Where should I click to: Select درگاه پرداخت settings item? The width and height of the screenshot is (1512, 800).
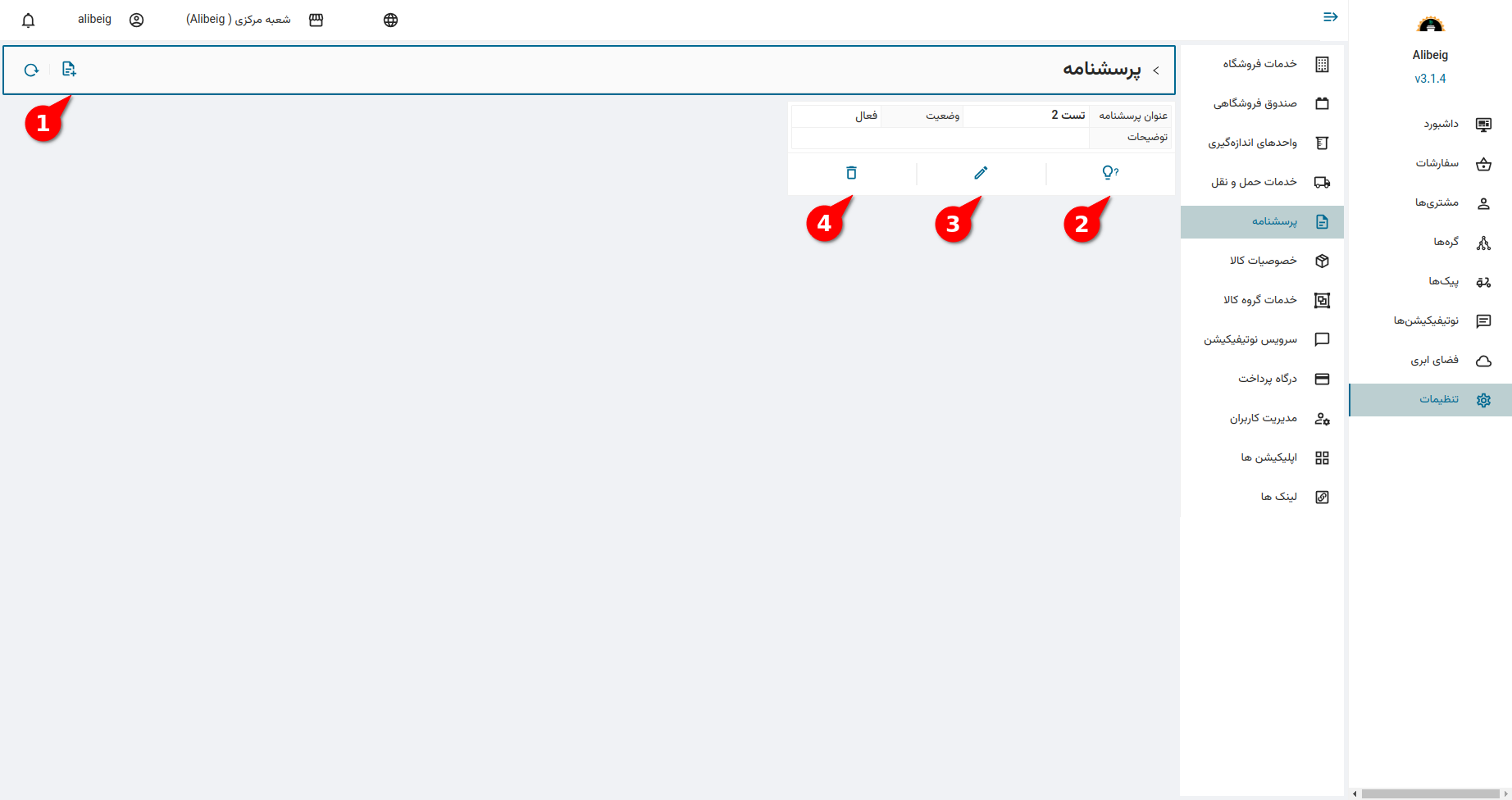click(x=1268, y=379)
